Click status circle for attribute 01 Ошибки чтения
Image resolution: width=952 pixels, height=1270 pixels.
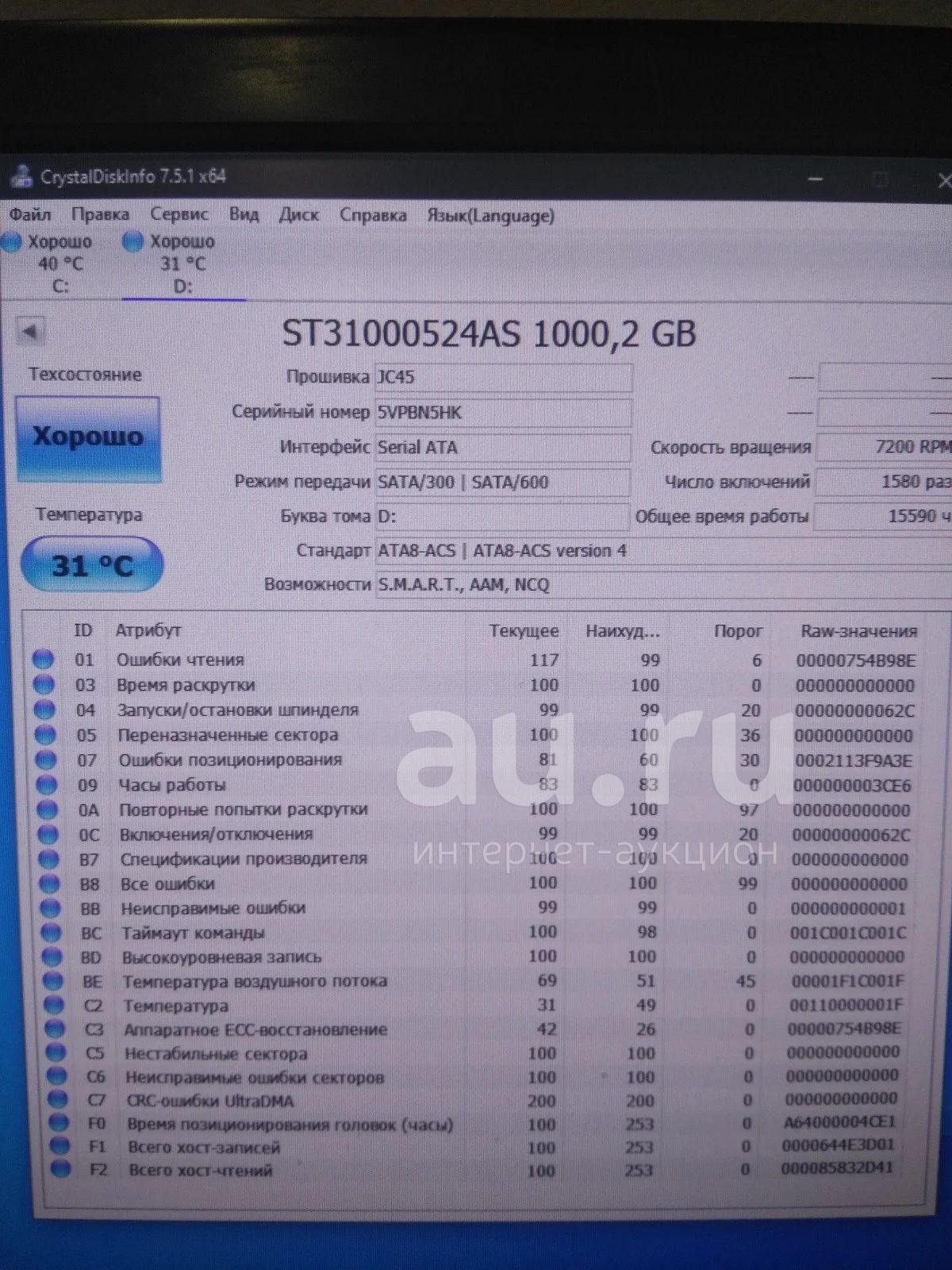point(42,660)
